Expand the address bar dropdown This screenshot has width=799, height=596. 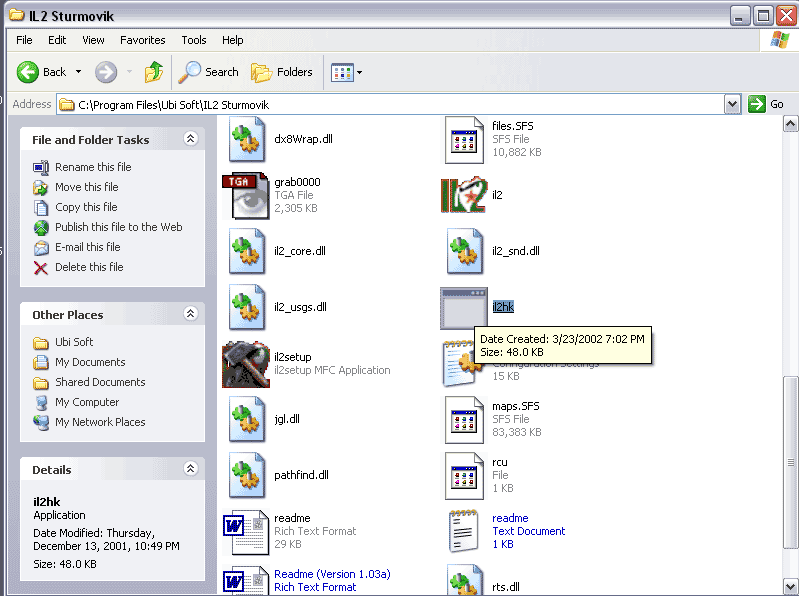[x=732, y=104]
